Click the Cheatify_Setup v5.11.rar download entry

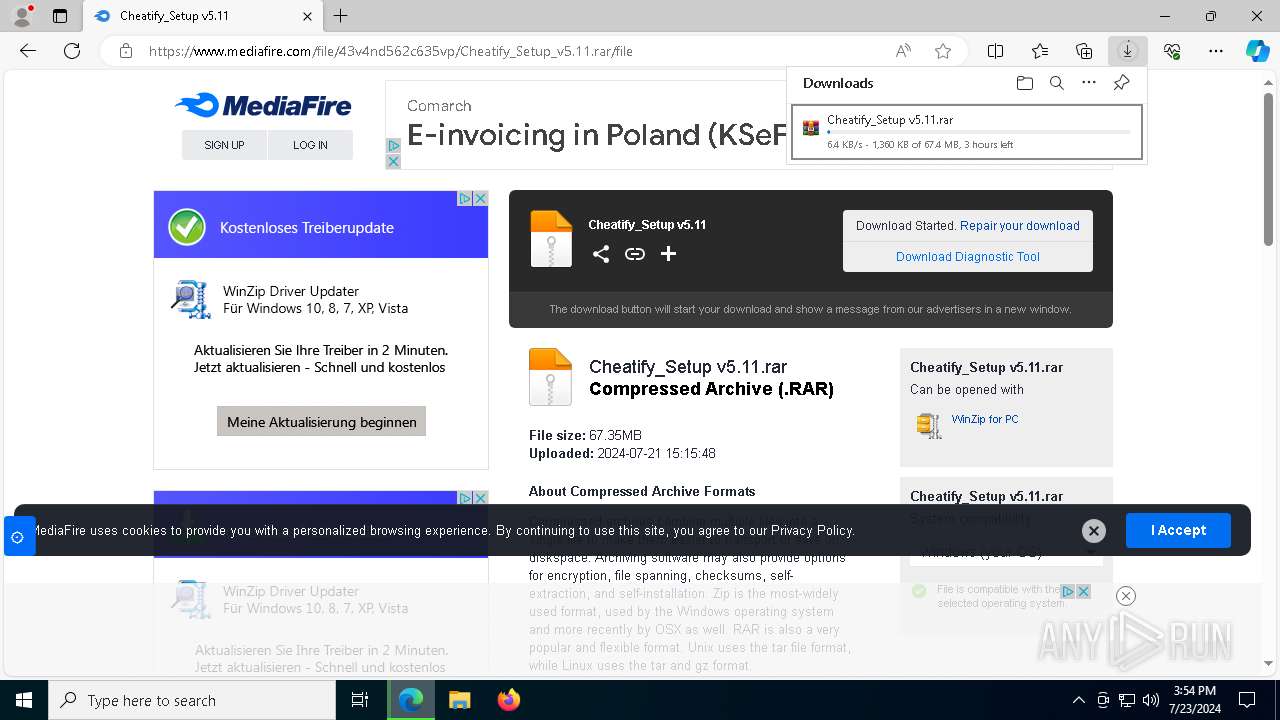(967, 132)
